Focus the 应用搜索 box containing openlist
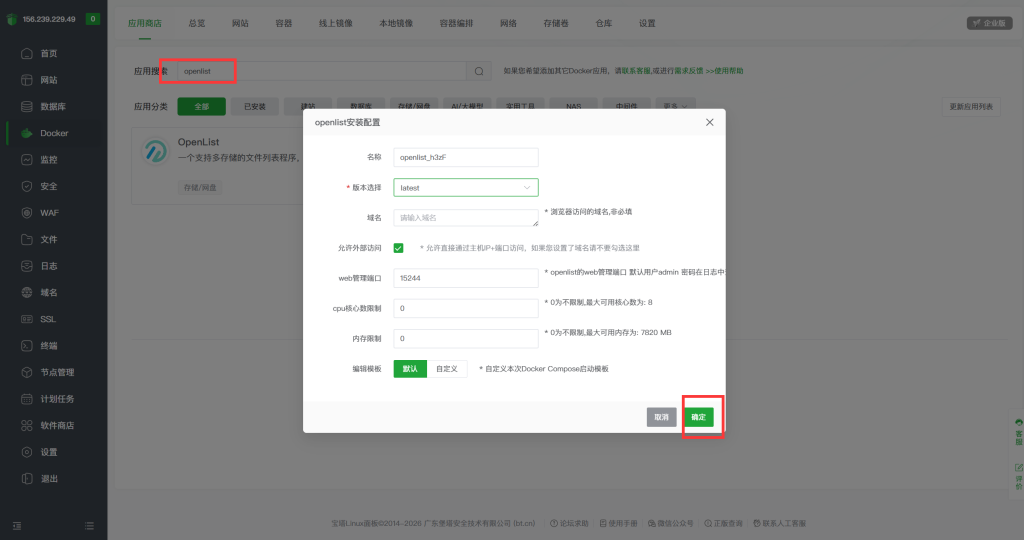This screenshot has width=1024, height=540. point(321,71)
